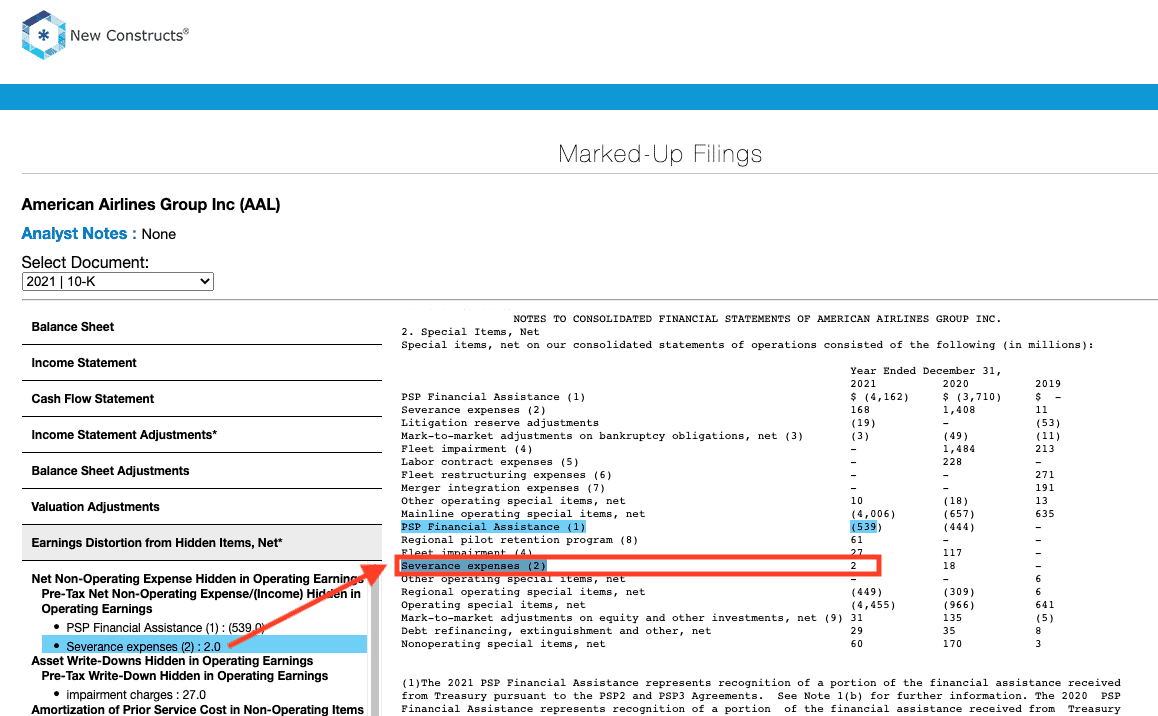Image resolution: width=1158 pixels, height=716 pixels.
Task: Click the Regional pilot retention program (8) label
Action: (x=519, y=540)
